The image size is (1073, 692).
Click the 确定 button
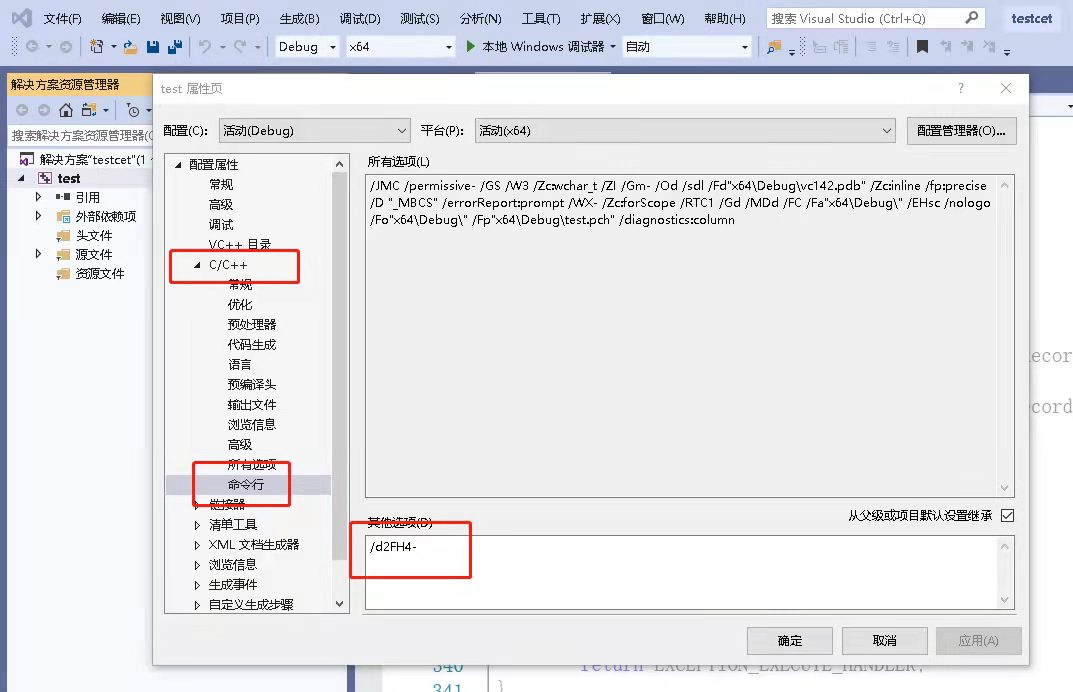[x=789, y=641]
